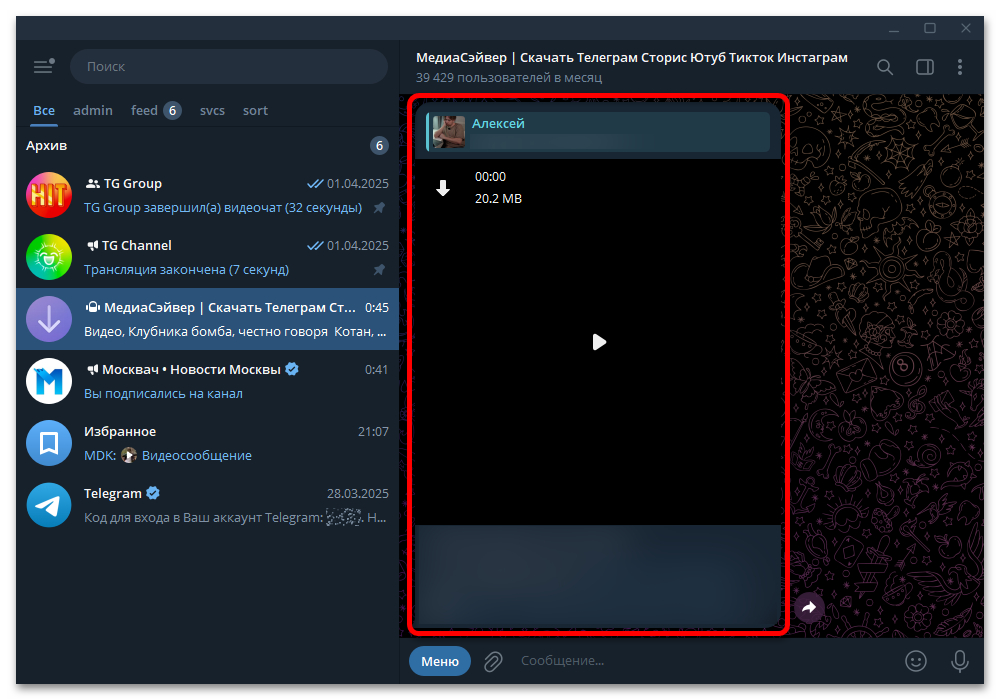The height and width of the screenshot is (700, 1000).
Task: Open Москвач Новости Москвы channel
Action: (x=207, y=381)
